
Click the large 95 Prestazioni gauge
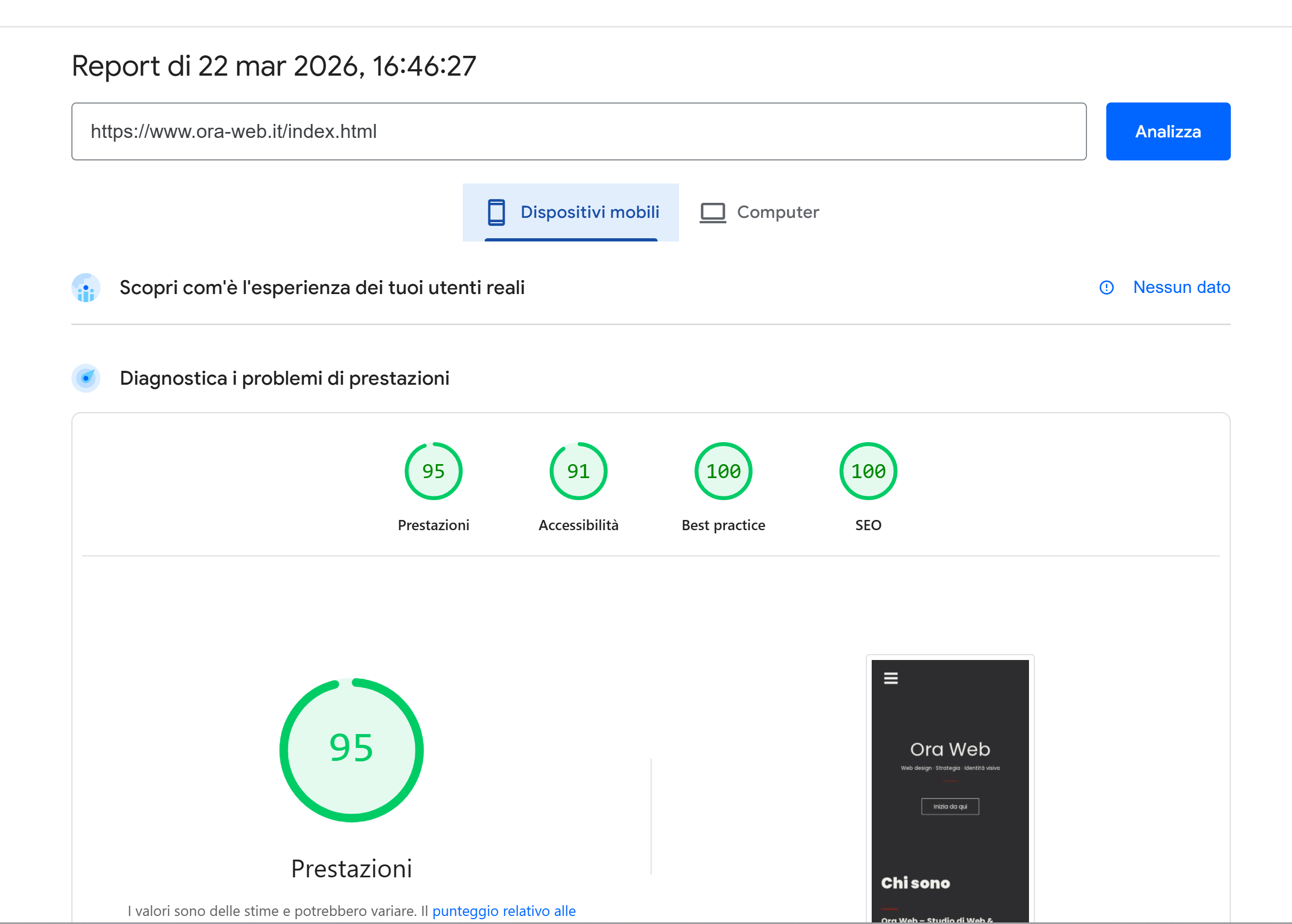(x=351, y=750)
